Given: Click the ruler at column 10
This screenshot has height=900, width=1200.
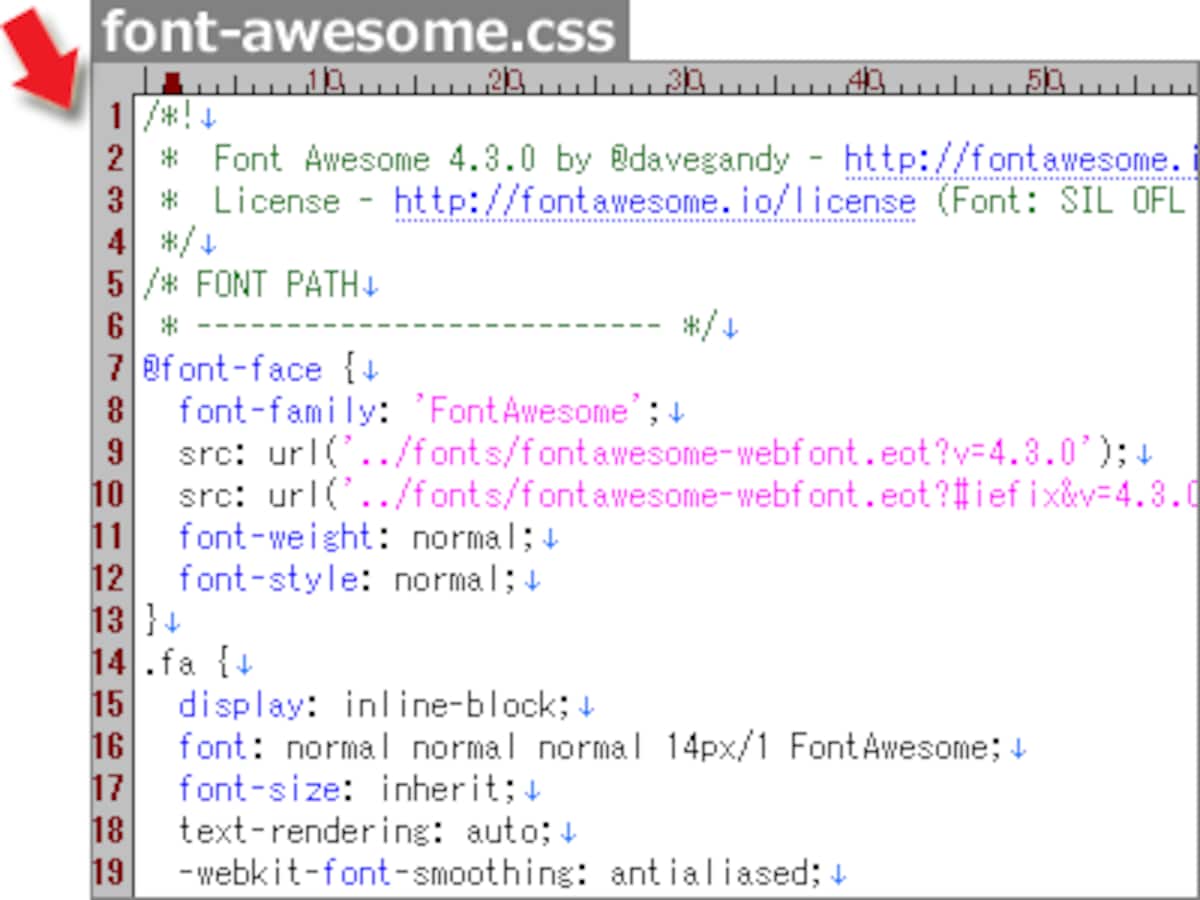Looking at the screenshot, I should [326, 81].
